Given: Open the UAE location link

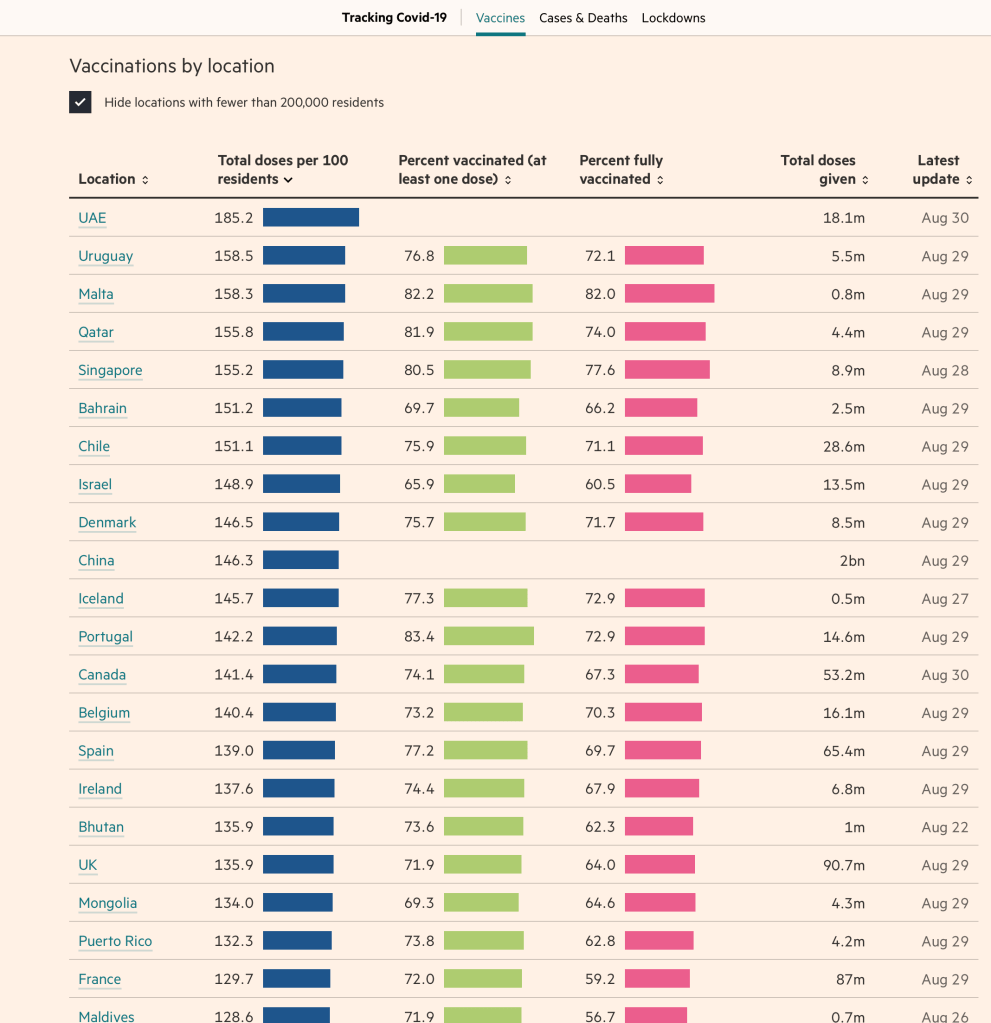Looking at the screenshot, I should coord(92,218).
